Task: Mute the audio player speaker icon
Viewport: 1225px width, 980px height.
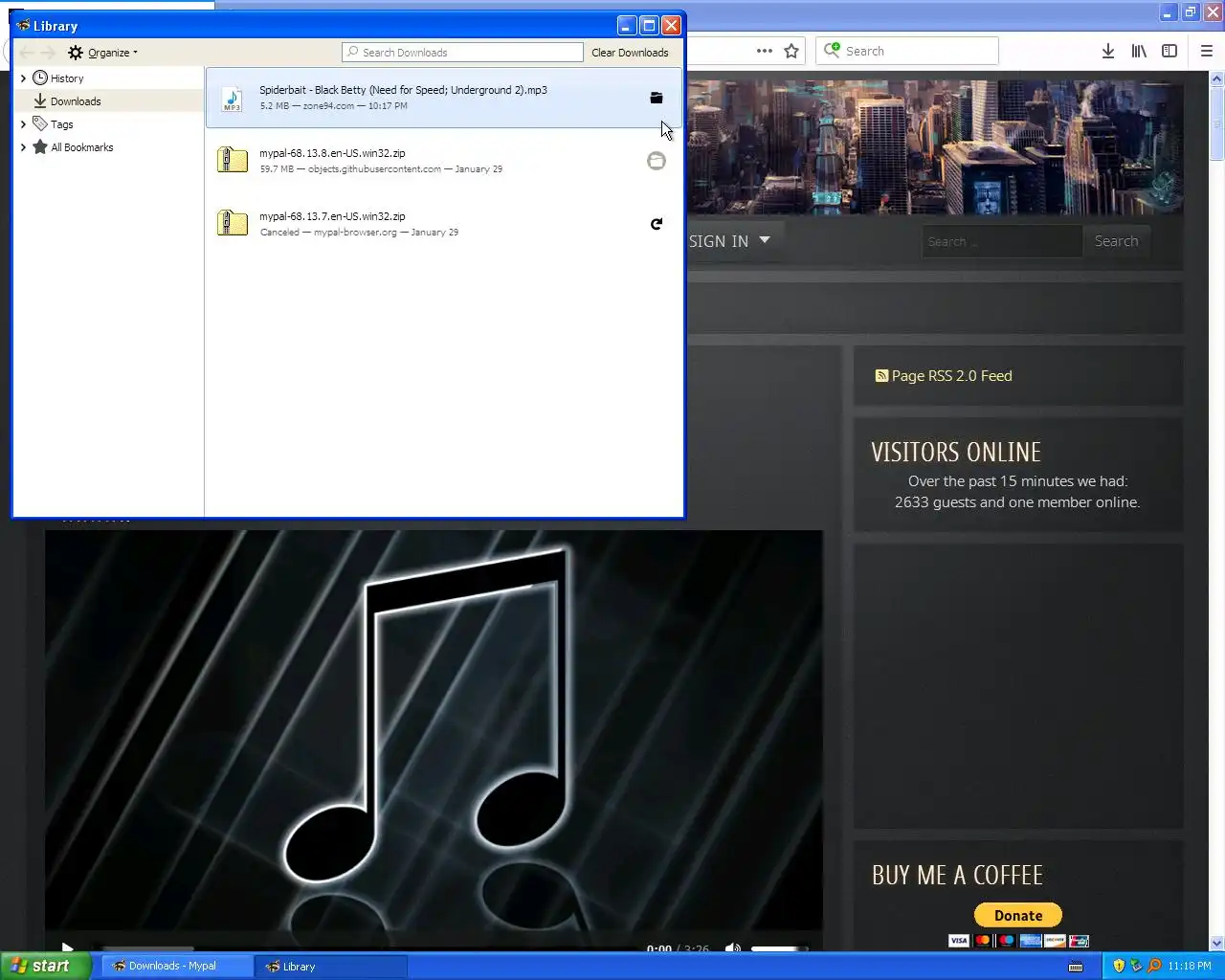Action: point(733,948)
